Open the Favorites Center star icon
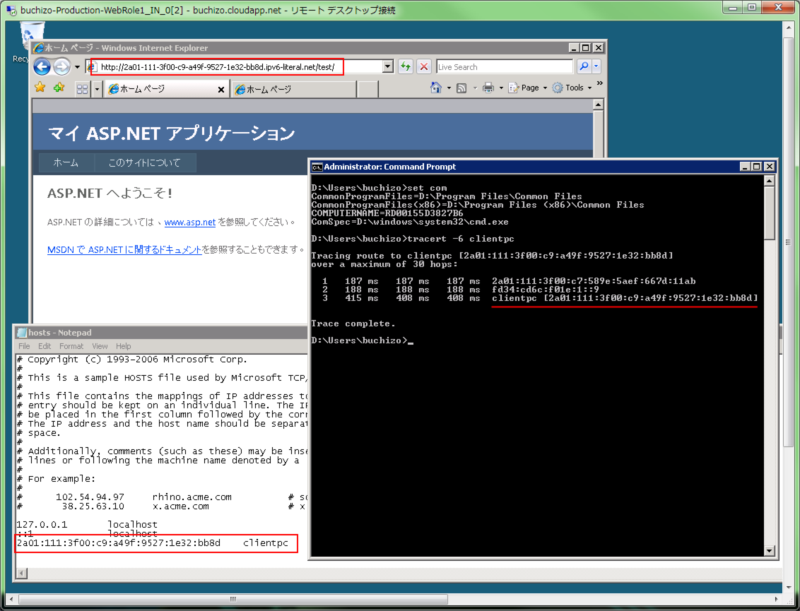The image size is (800, 611). (x=40, y=87)
